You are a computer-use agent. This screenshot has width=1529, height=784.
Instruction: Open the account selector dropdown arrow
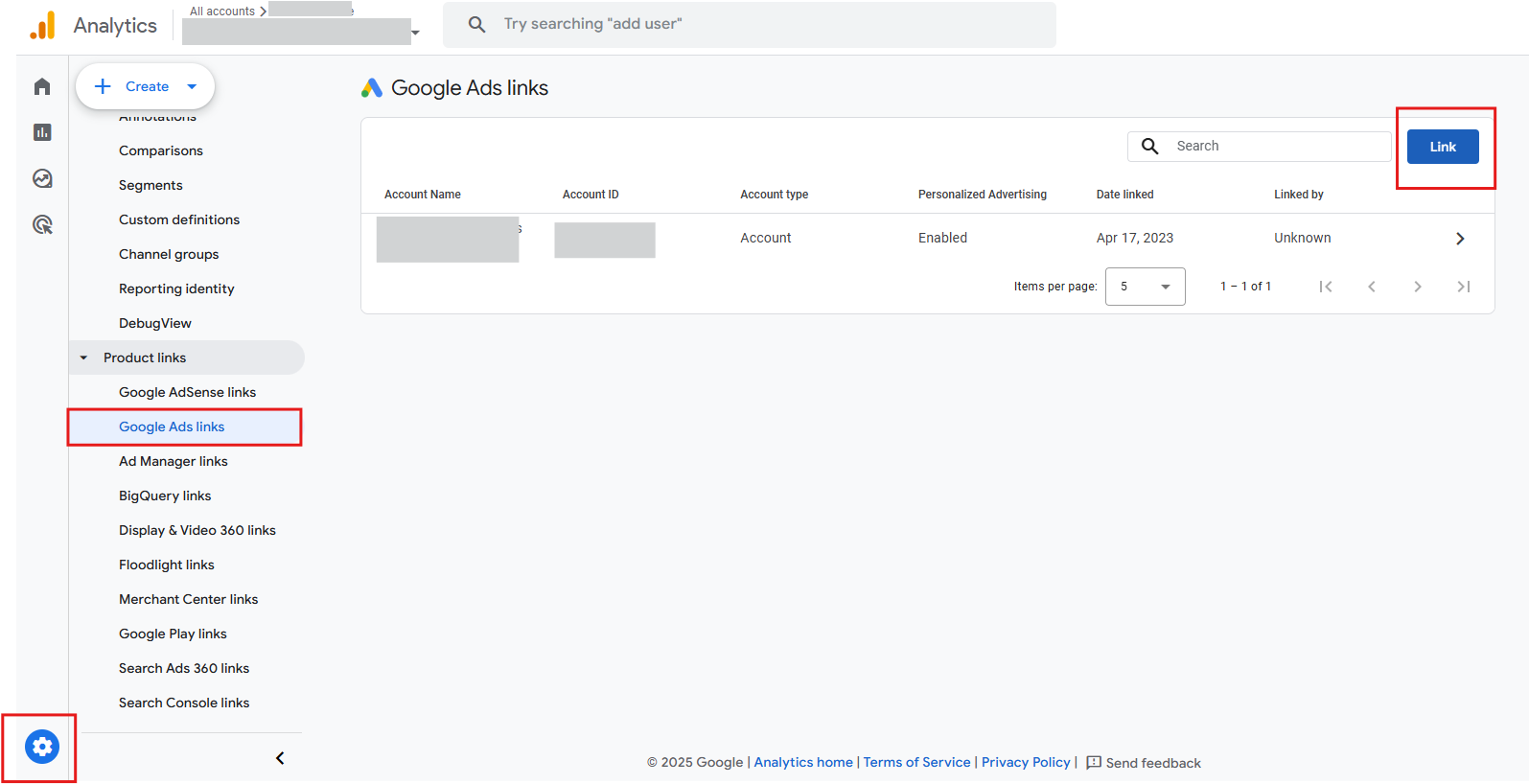(x=415, y=33)
